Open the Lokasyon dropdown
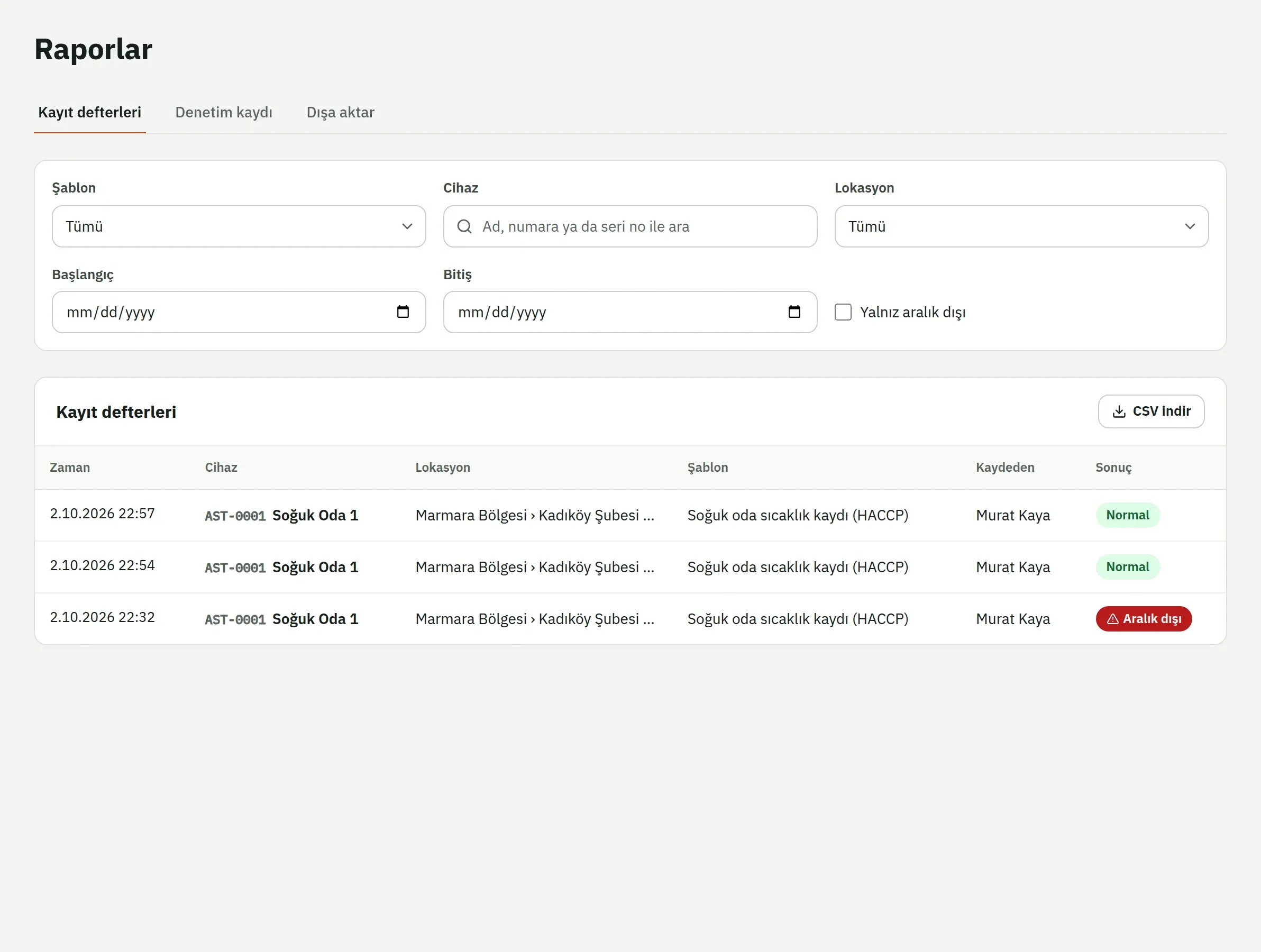The image size is (1261, 952). pyautogui.click(x=1021, y=226)
